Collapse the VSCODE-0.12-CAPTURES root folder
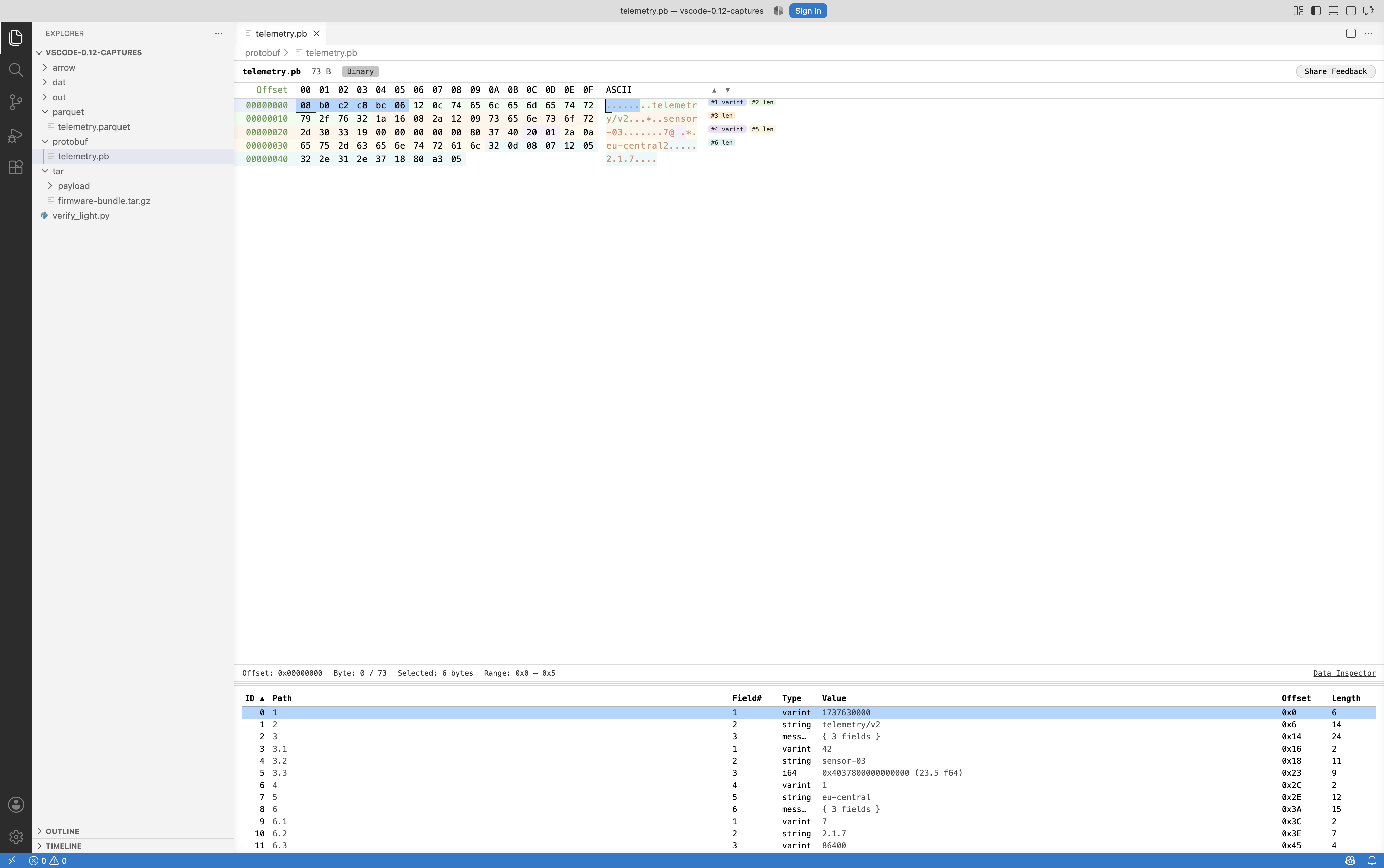The image size is (1384, 868). [133, 52]
